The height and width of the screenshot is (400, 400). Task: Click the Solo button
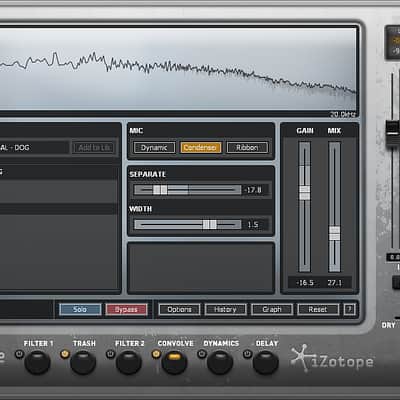tap(80, 309)
